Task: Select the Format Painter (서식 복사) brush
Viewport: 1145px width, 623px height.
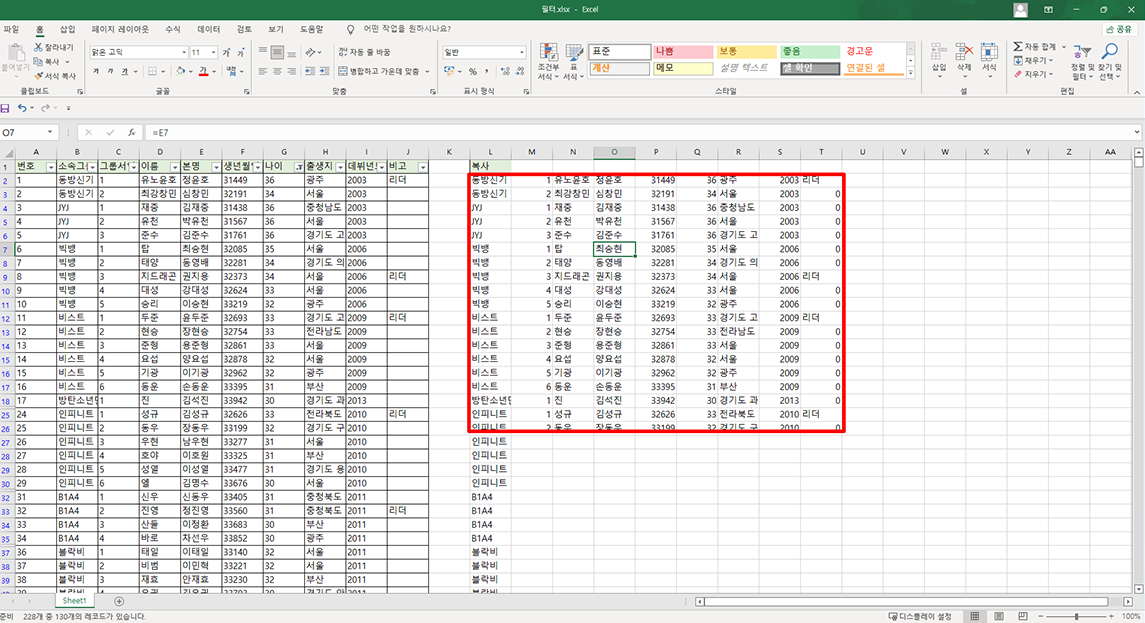Action: click(38, 75)
